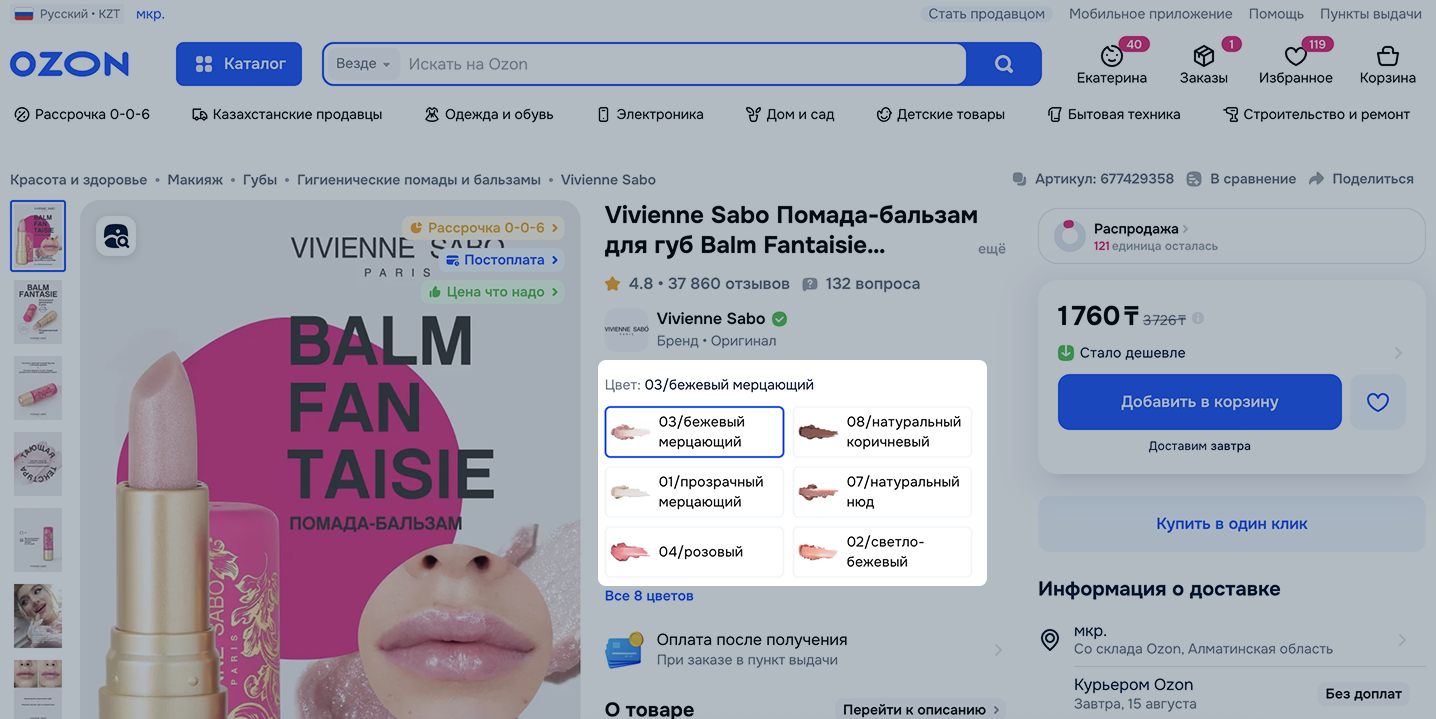Open the Распродажа ring icon
This screenshot has width=1436, height=719.
click(x=1070, y=236)
